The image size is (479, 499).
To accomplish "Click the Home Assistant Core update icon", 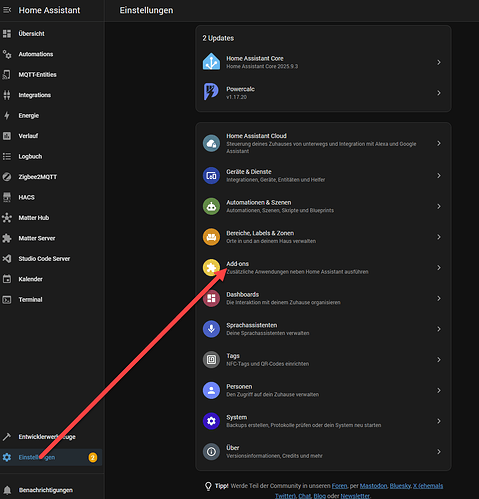I will point(211,62).
